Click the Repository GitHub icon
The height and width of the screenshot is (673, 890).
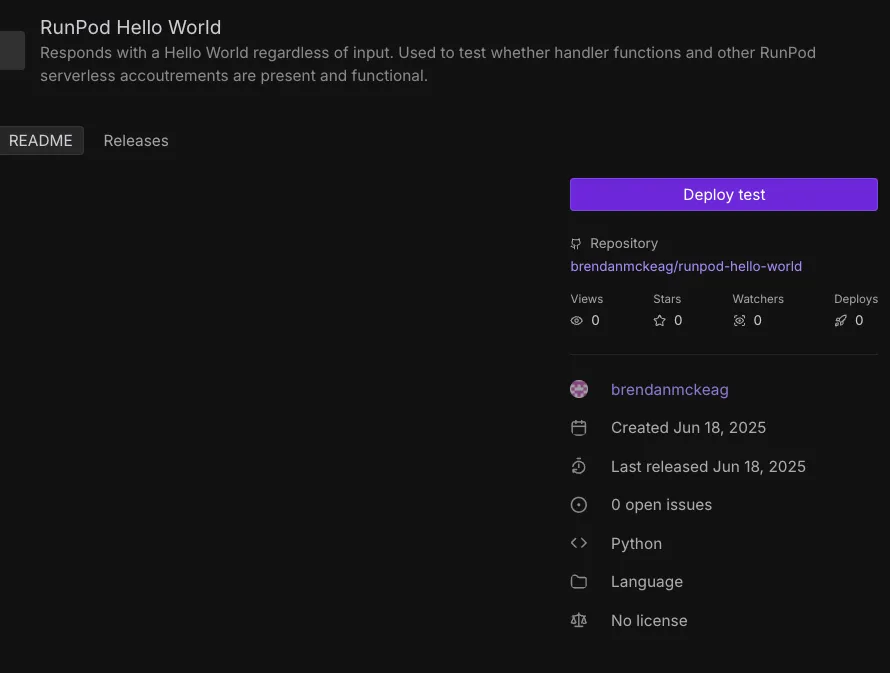coord(576,244)
